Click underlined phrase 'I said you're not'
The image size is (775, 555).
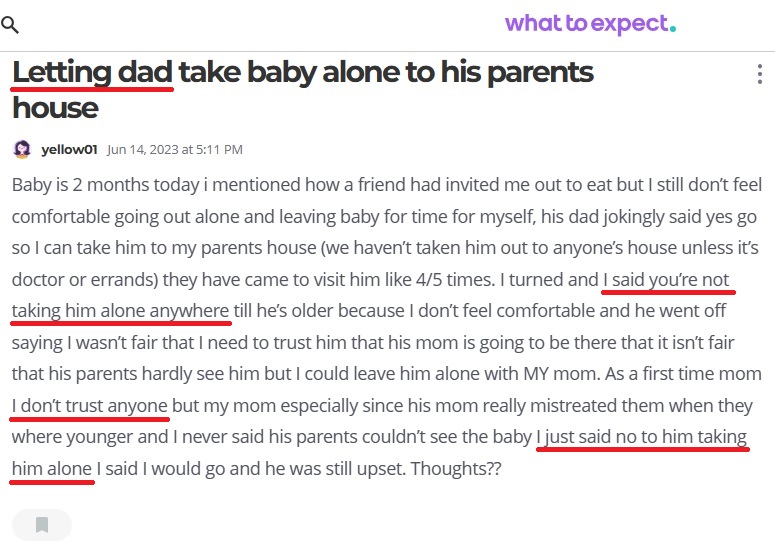click(669, 280)
